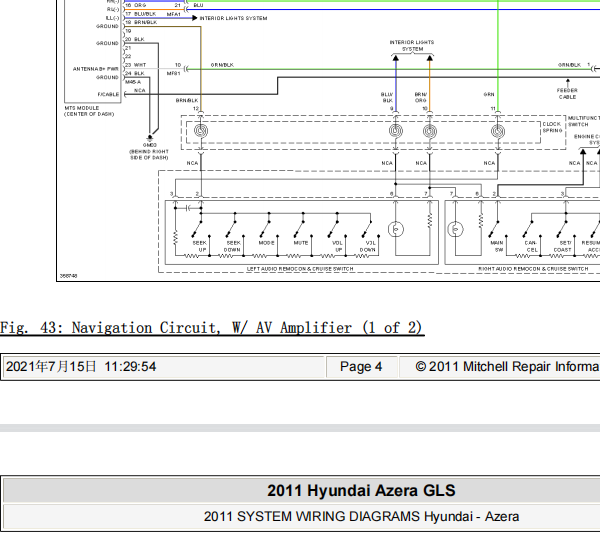This screenshot has width=600, height=543.
Task: Click the ground symbol above GM03
Action: click(x=150, y=137)
